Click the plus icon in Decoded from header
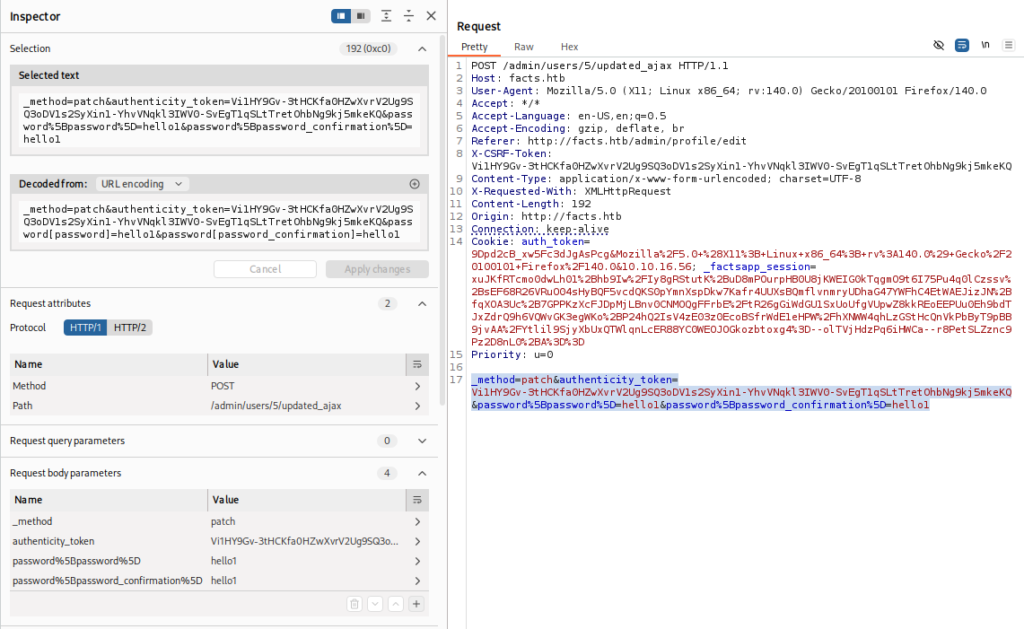This screenshot has width=1024, height=629. tap(414, 184)
